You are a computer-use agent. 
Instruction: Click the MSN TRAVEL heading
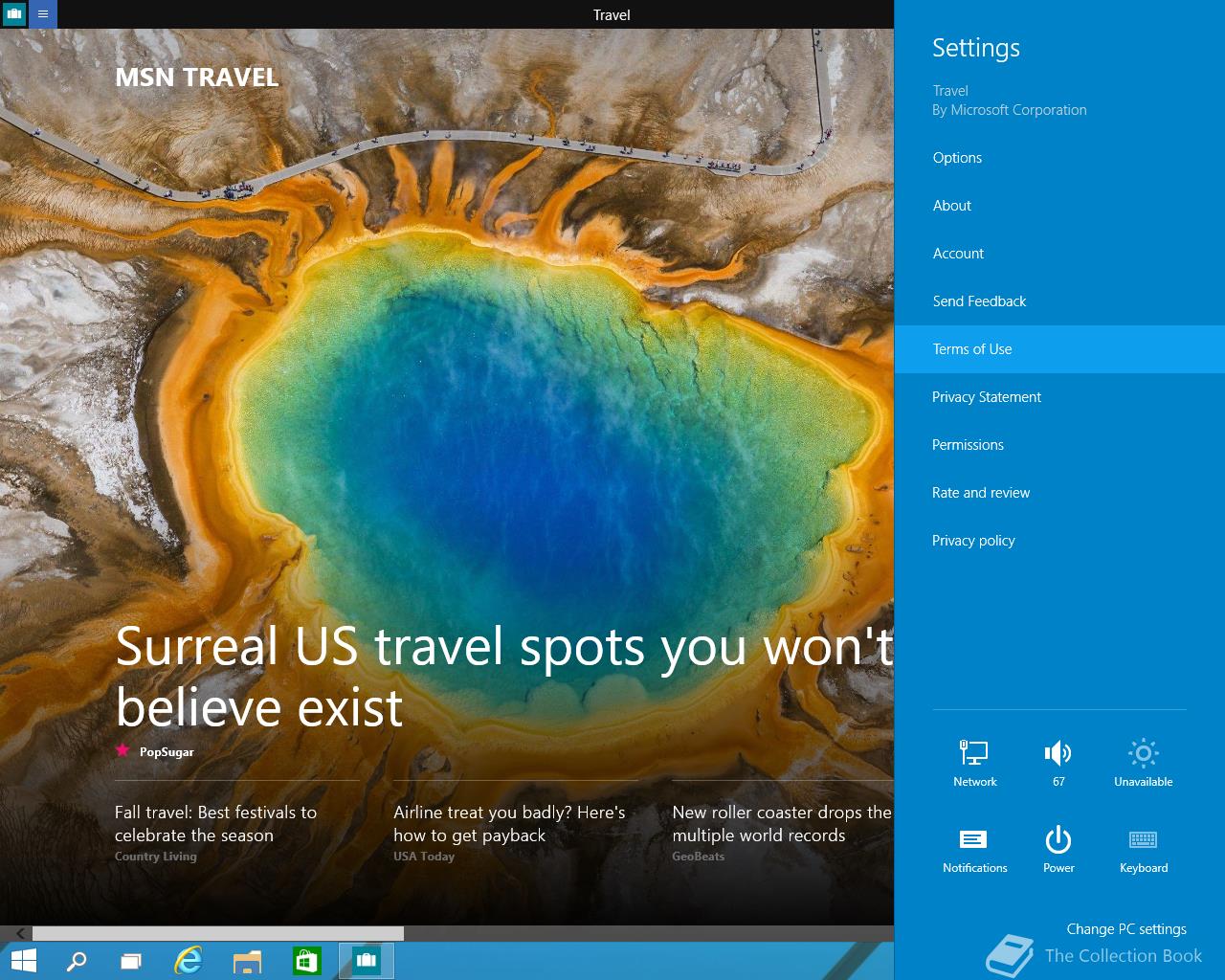[197, 78]
